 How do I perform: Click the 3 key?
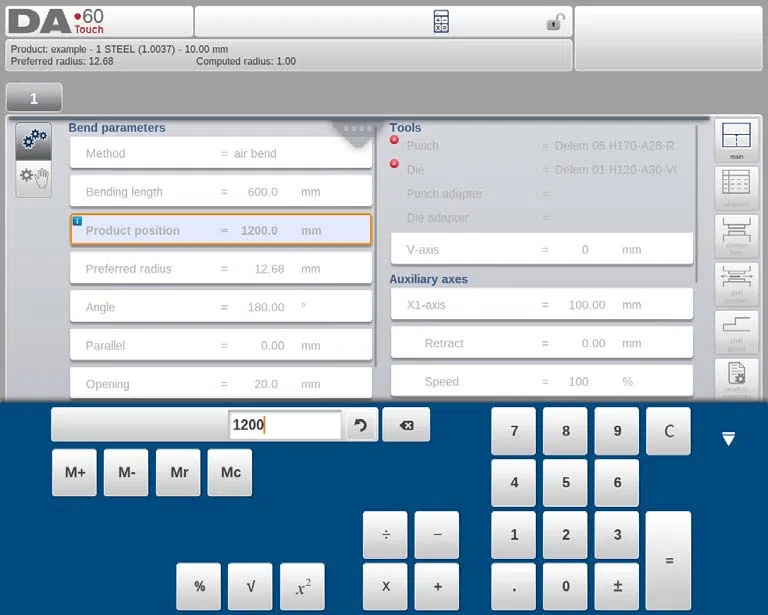[x=617, y=534]
